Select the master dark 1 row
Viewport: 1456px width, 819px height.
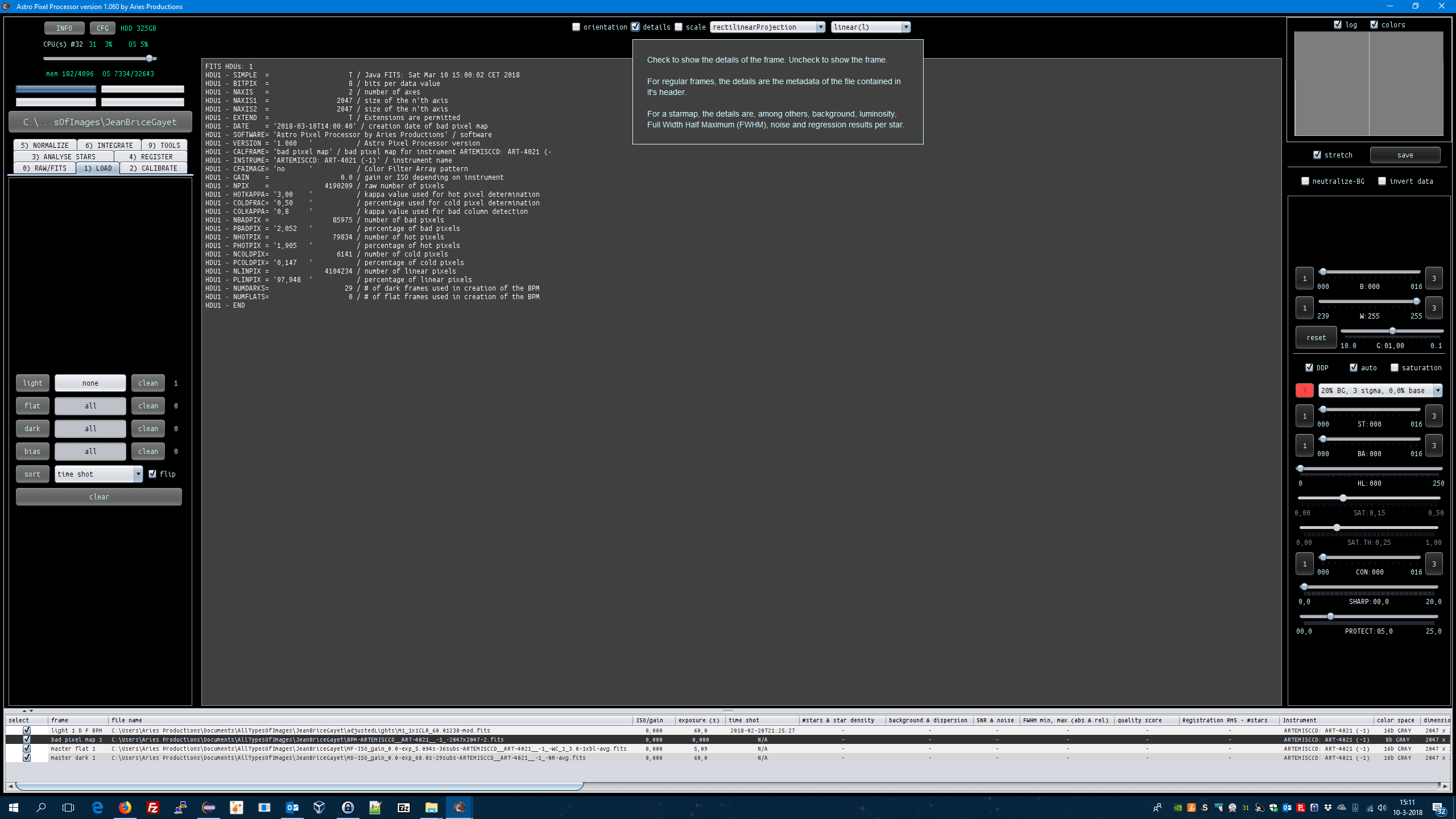coord(73,758)
